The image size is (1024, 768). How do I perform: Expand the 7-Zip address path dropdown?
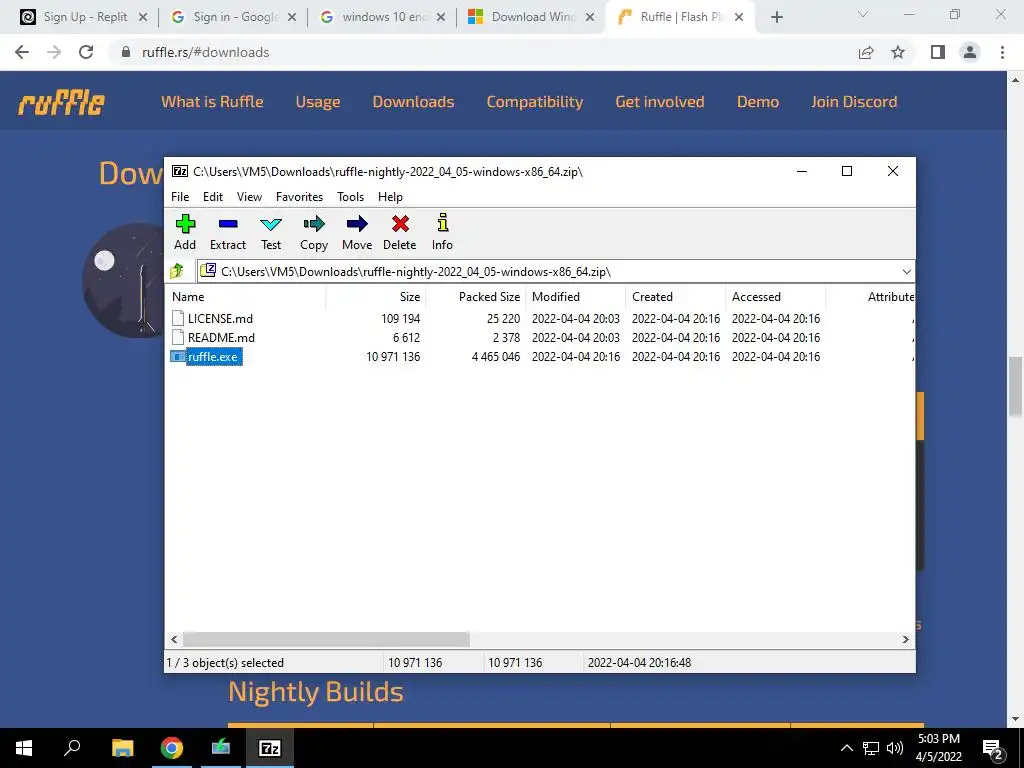coord(906,272)
